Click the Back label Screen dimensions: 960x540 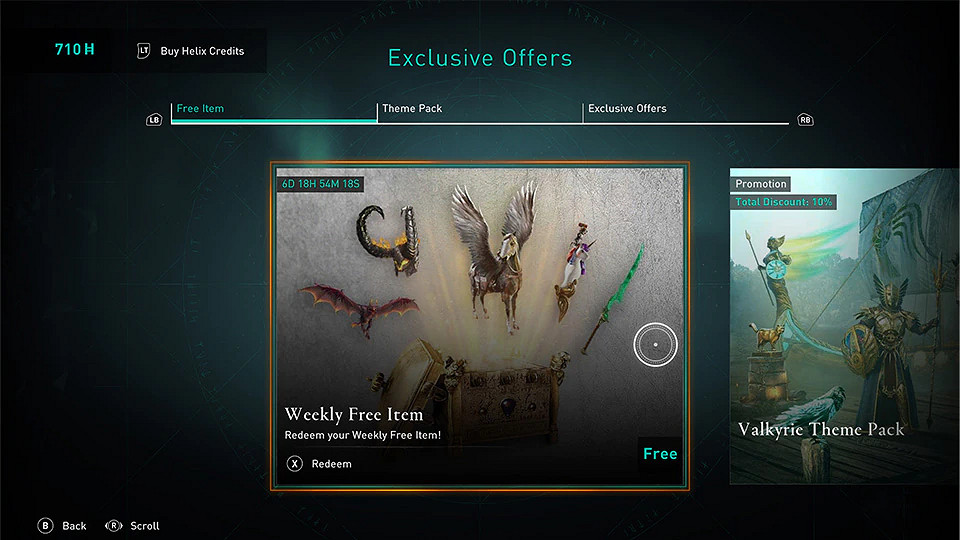click(x=74, y=526)
